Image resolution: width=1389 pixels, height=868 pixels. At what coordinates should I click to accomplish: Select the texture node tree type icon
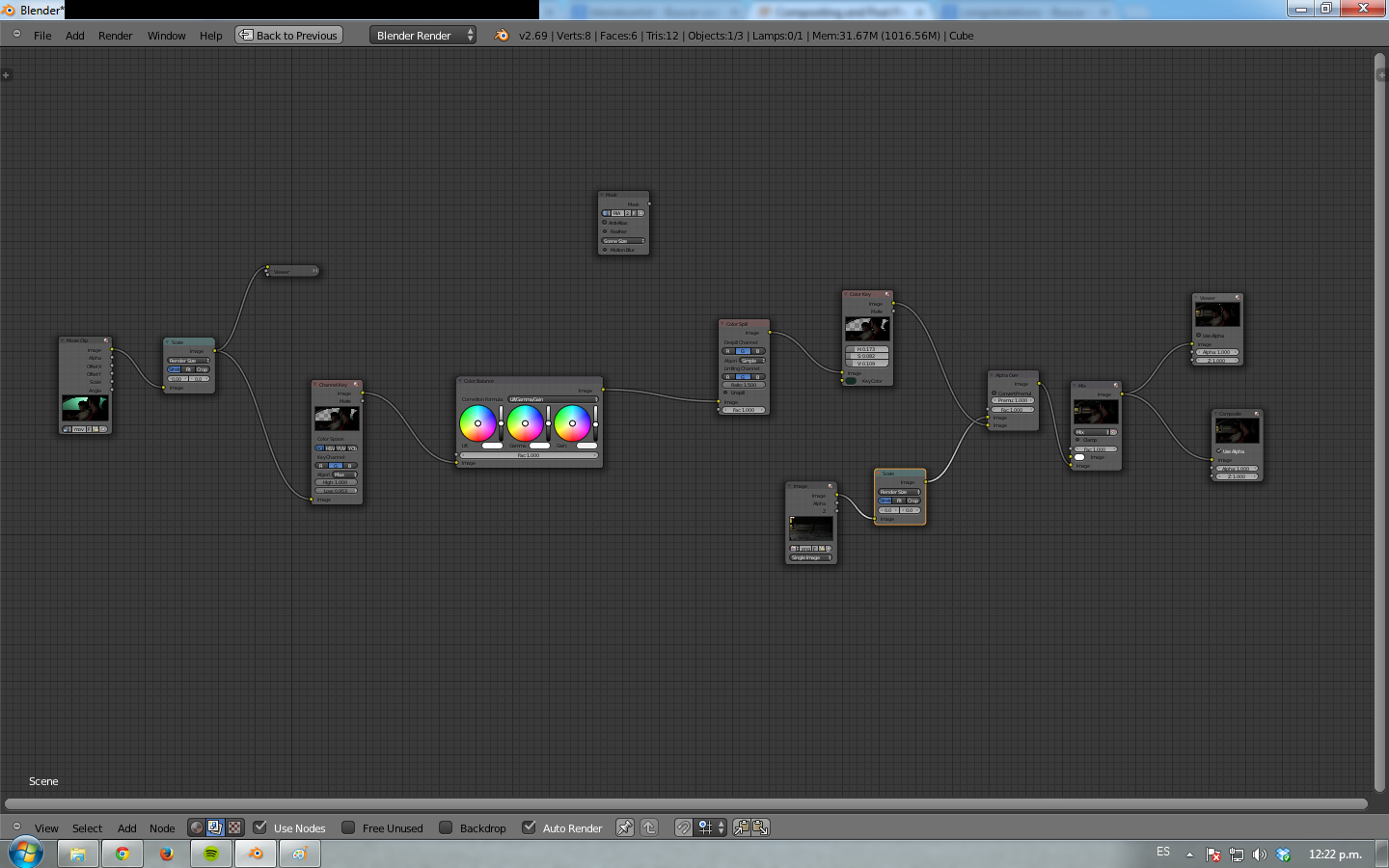click(234, 827)
